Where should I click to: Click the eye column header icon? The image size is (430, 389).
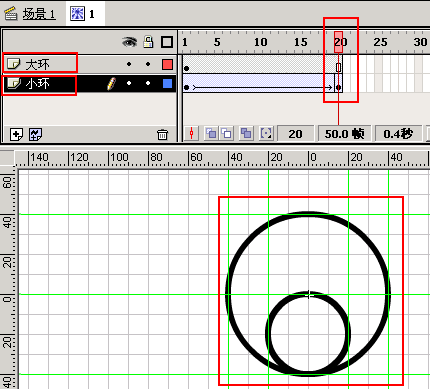tap(129, 42)
